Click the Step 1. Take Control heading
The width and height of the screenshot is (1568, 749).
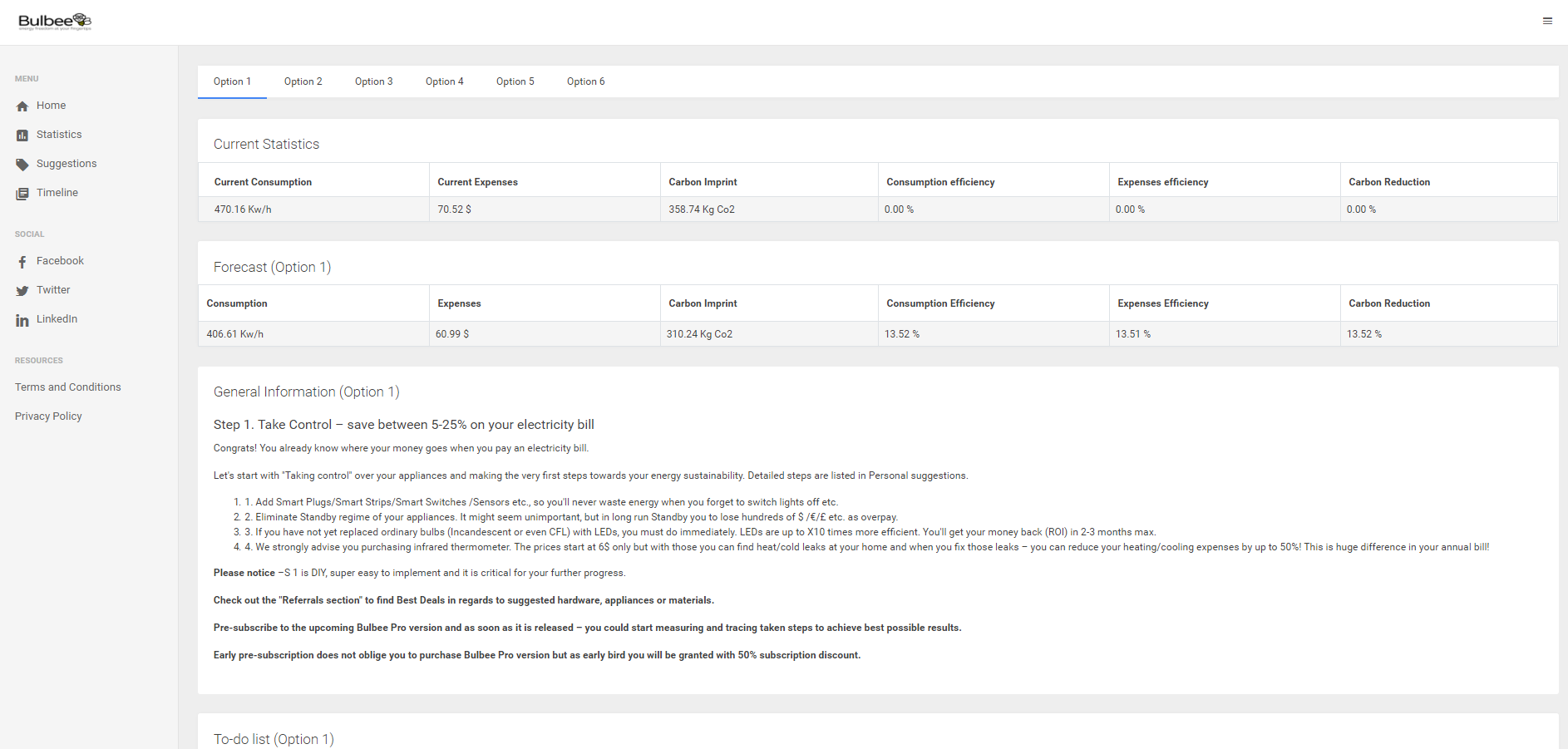404,425
